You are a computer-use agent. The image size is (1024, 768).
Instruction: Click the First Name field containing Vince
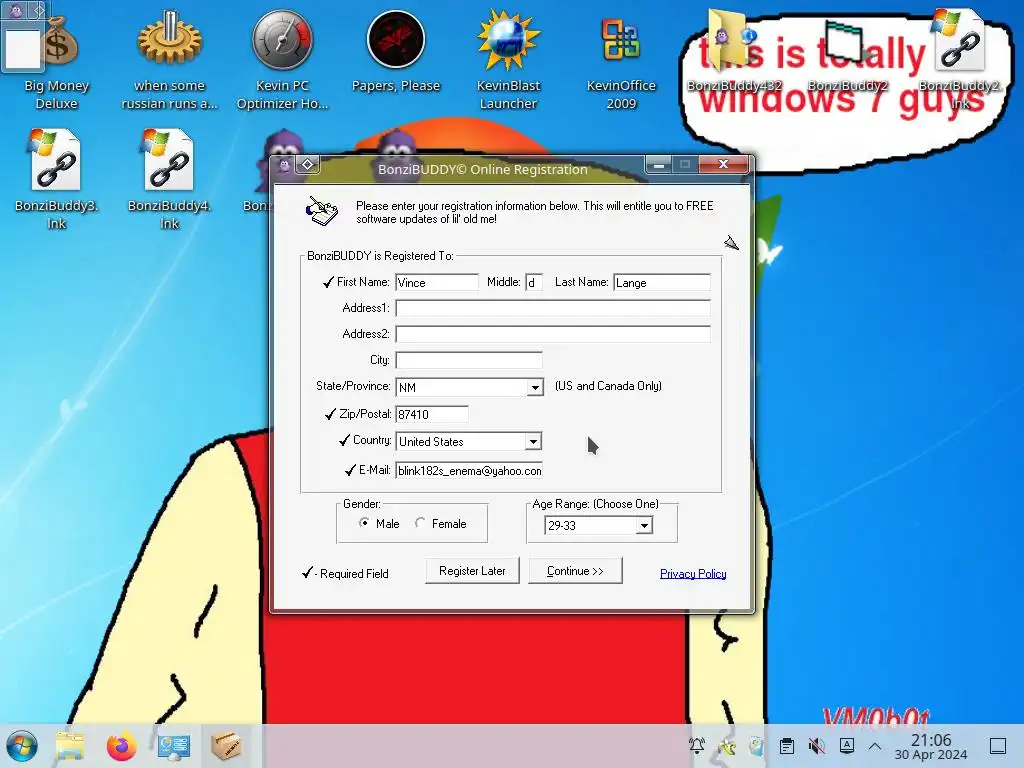click(x=437, y=282)
